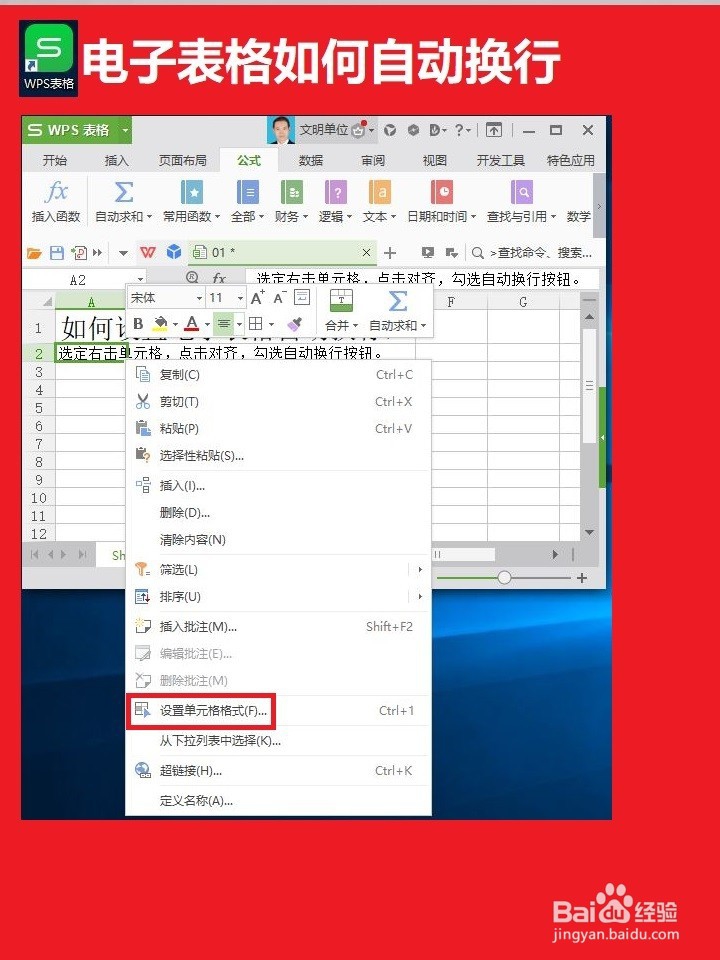720x960 pixels.
Task: Click the font color A icon
Action: tap(192, 323)
